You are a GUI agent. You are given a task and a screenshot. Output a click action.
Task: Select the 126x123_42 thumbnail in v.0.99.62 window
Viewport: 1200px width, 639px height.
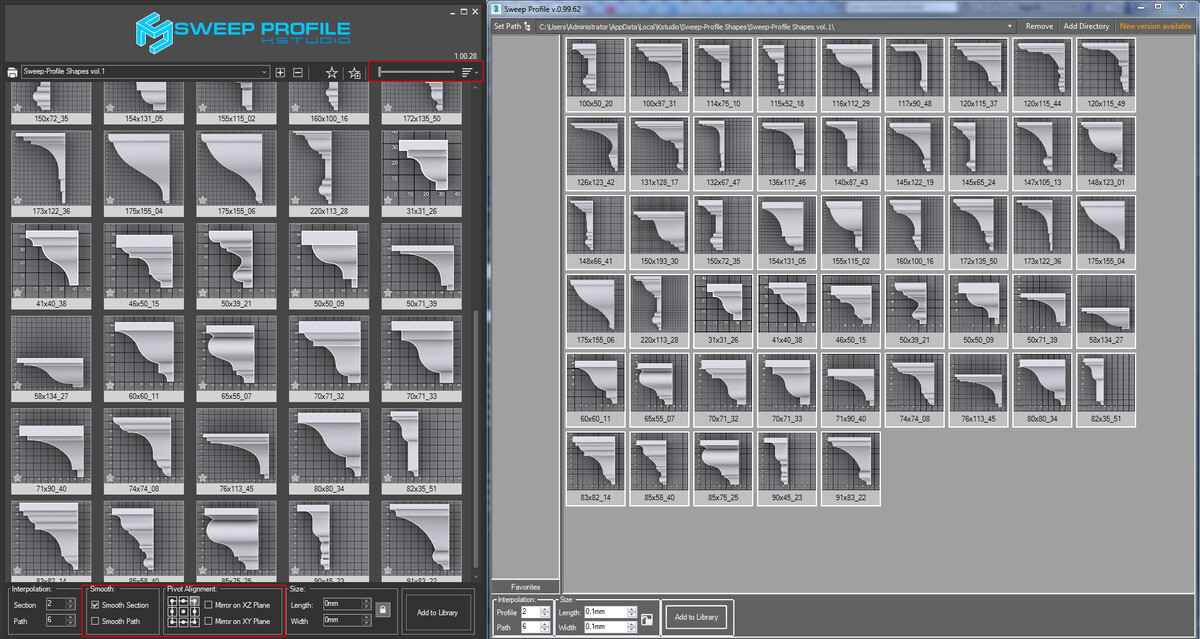pyautogui.click(x=596, y=152)
